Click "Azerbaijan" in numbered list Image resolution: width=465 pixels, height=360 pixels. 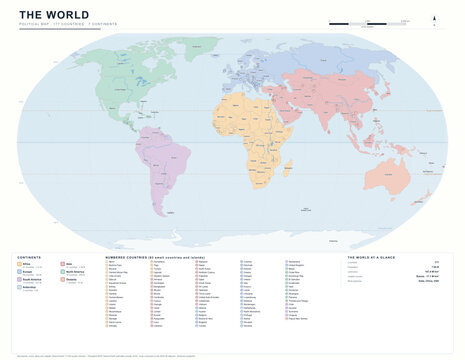coord(159,283)
